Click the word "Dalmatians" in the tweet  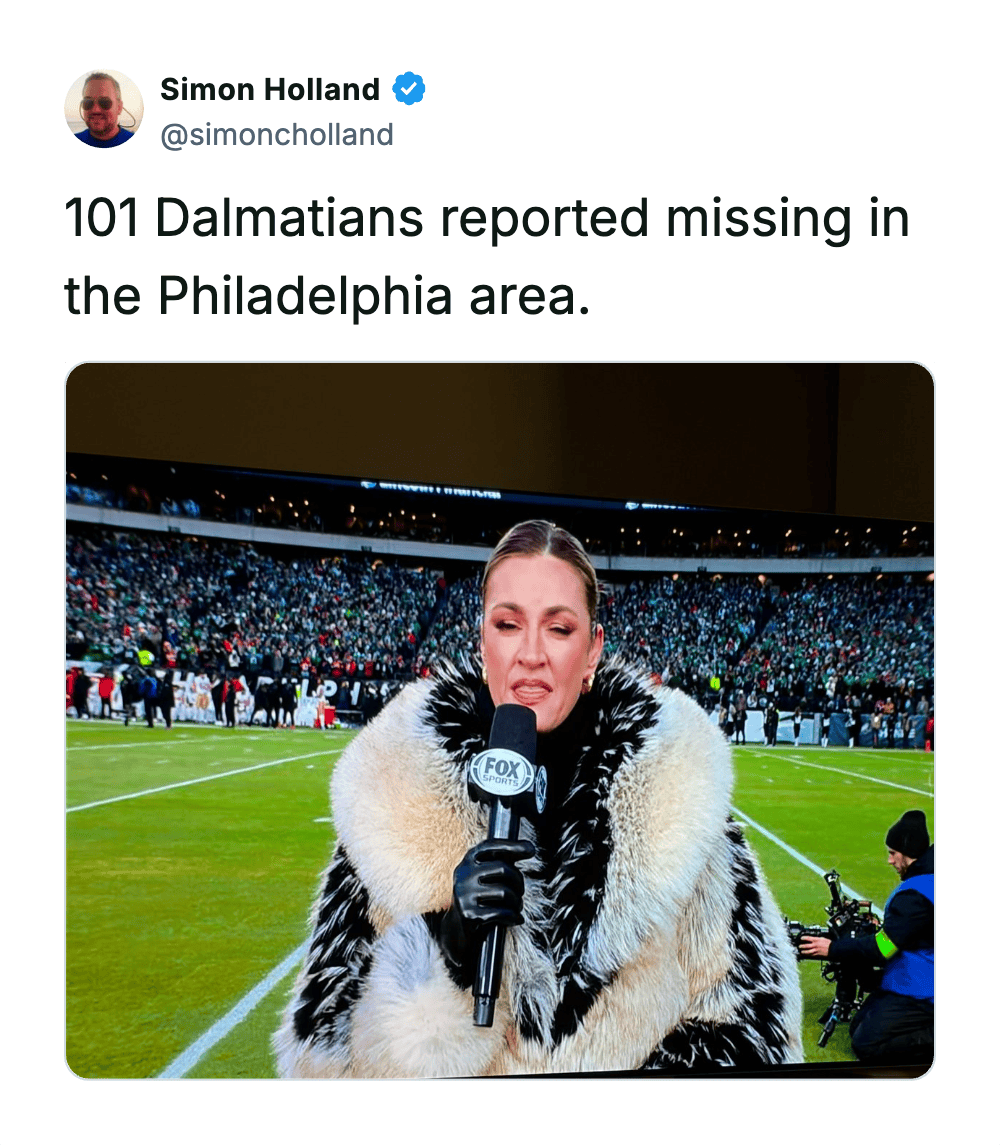290,218
